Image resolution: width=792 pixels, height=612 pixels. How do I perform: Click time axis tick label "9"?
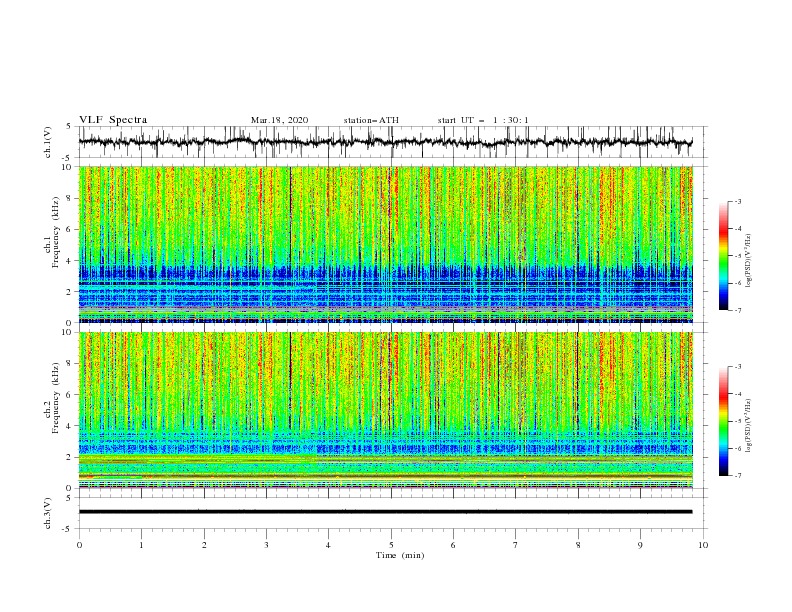pos(640,545)
